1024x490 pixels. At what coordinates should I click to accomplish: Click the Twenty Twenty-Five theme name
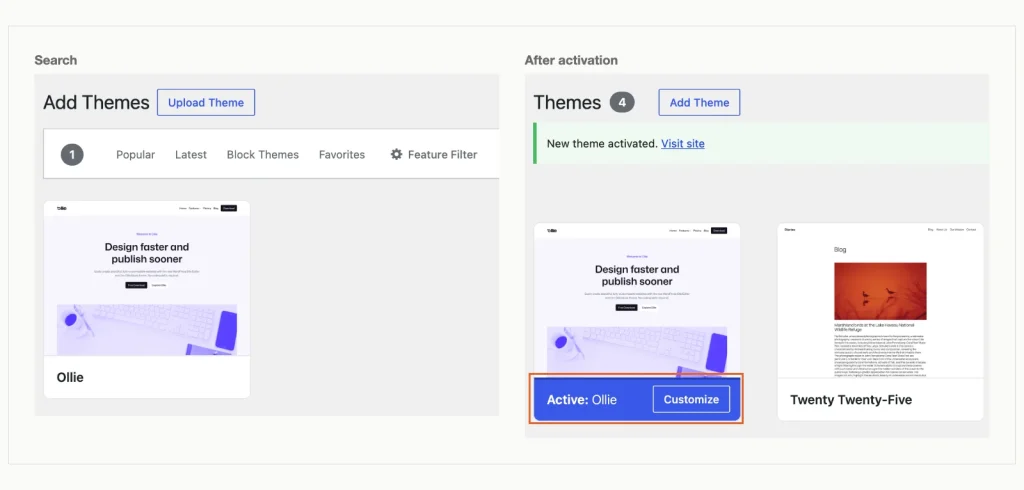pyautogui.click(x=851, y=399)
